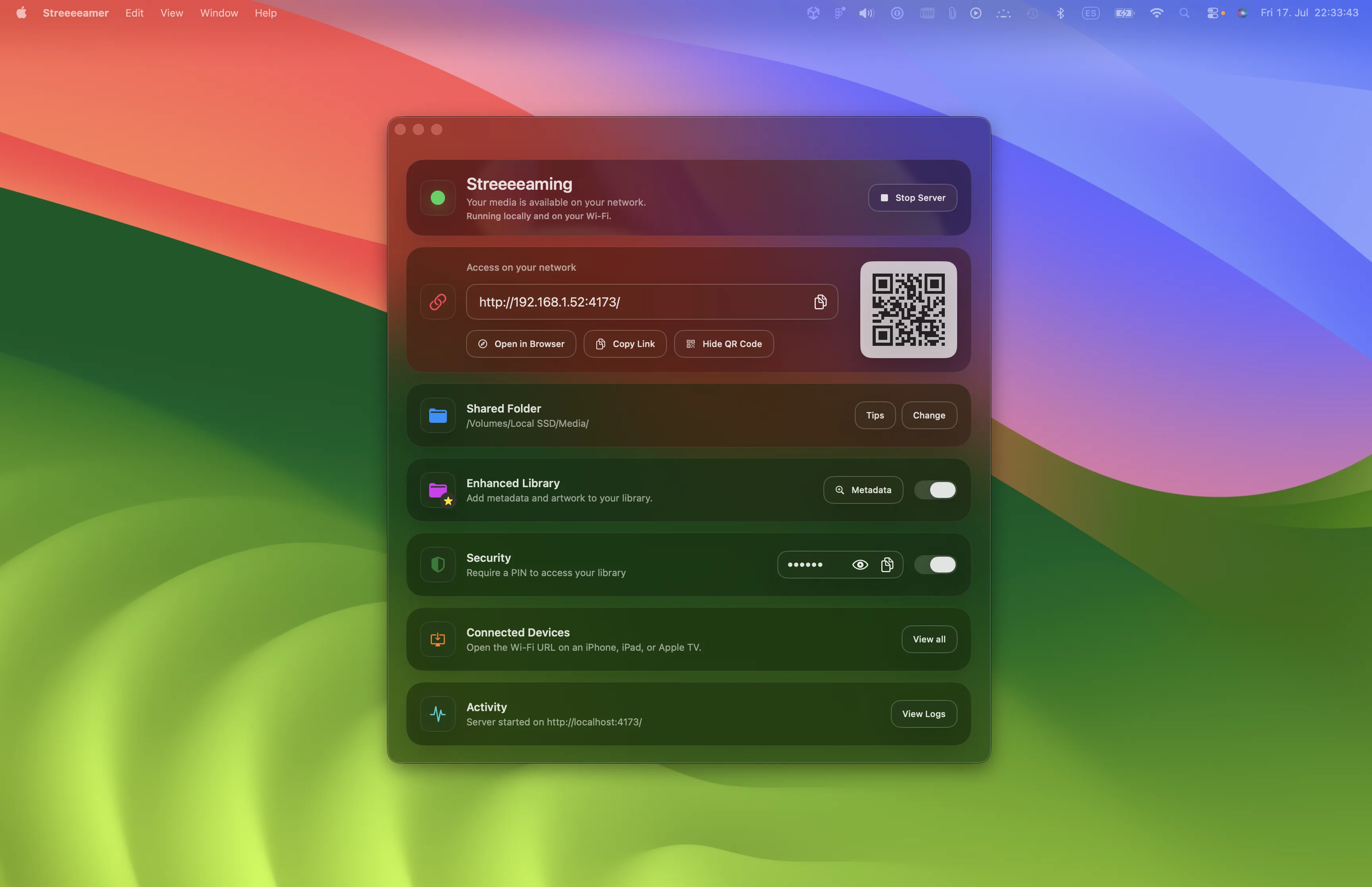Open the Streeeeamer app menu
The height and width of the screenshot is (887, 1372).
coord(75,13)
